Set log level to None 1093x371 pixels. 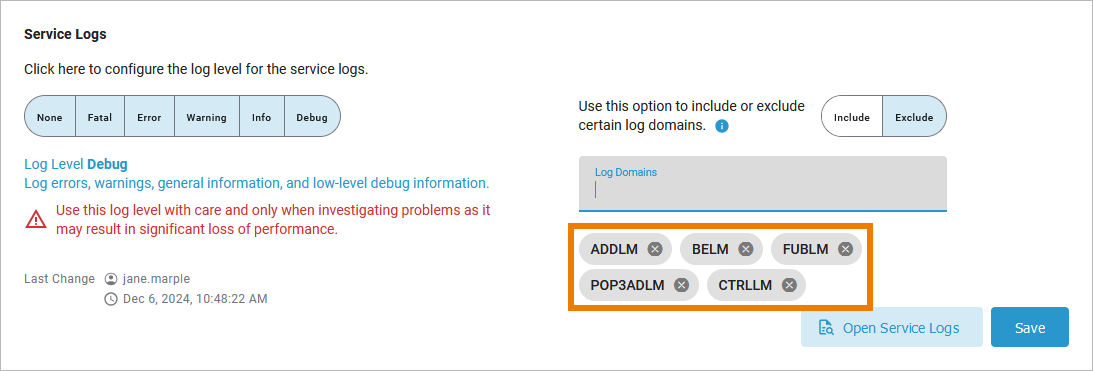[49, 117]
